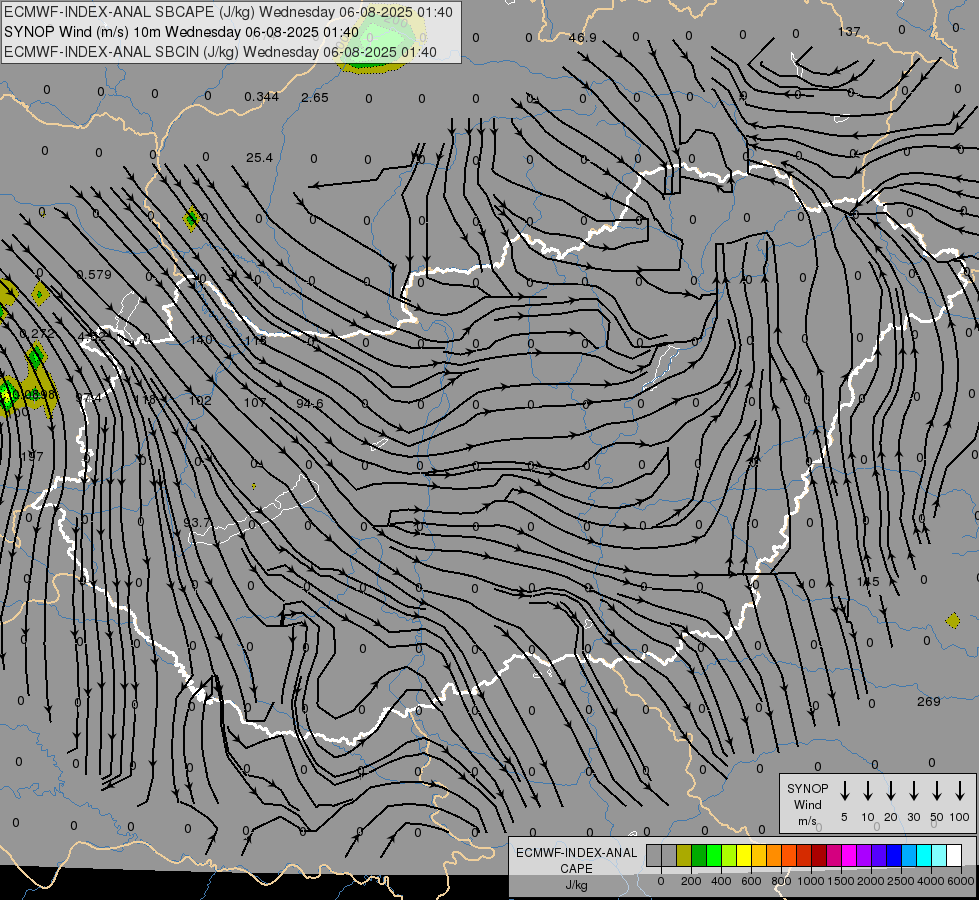This screenshot has width=979, height=900.
Task: Click the 0.344 CAPE value on the map
Action: point(262,97)
